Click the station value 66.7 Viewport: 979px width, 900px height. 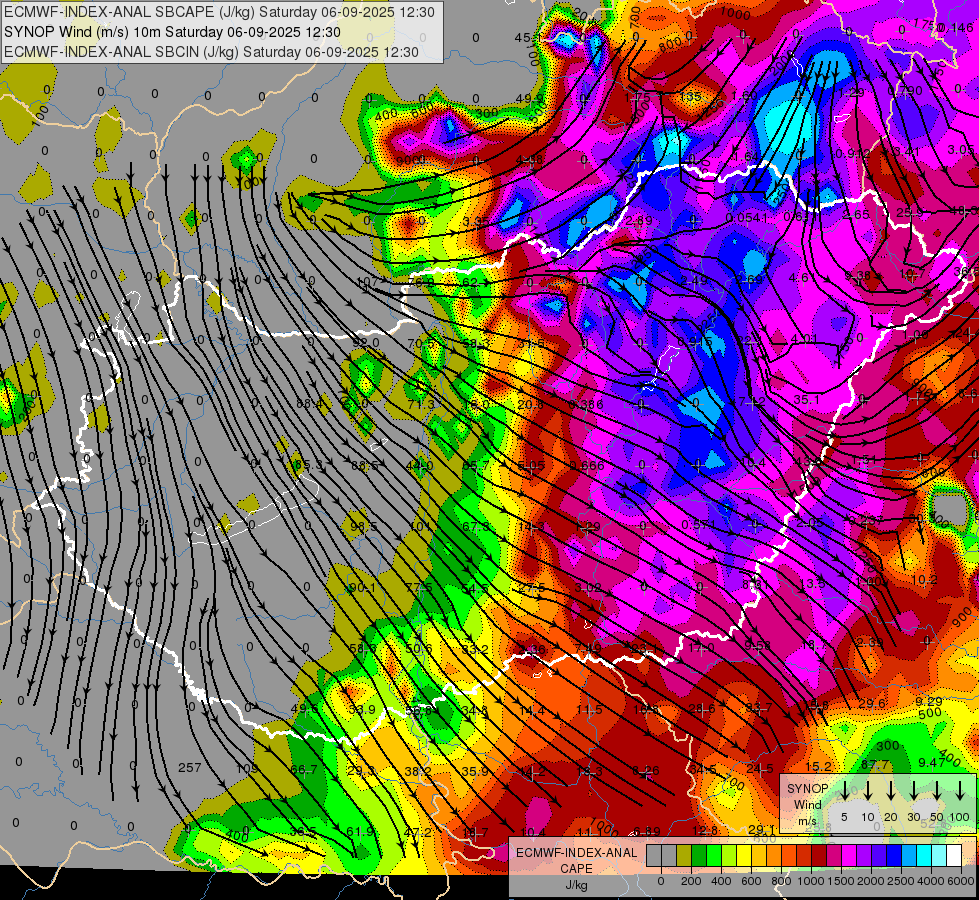click(x=303, y=769)
